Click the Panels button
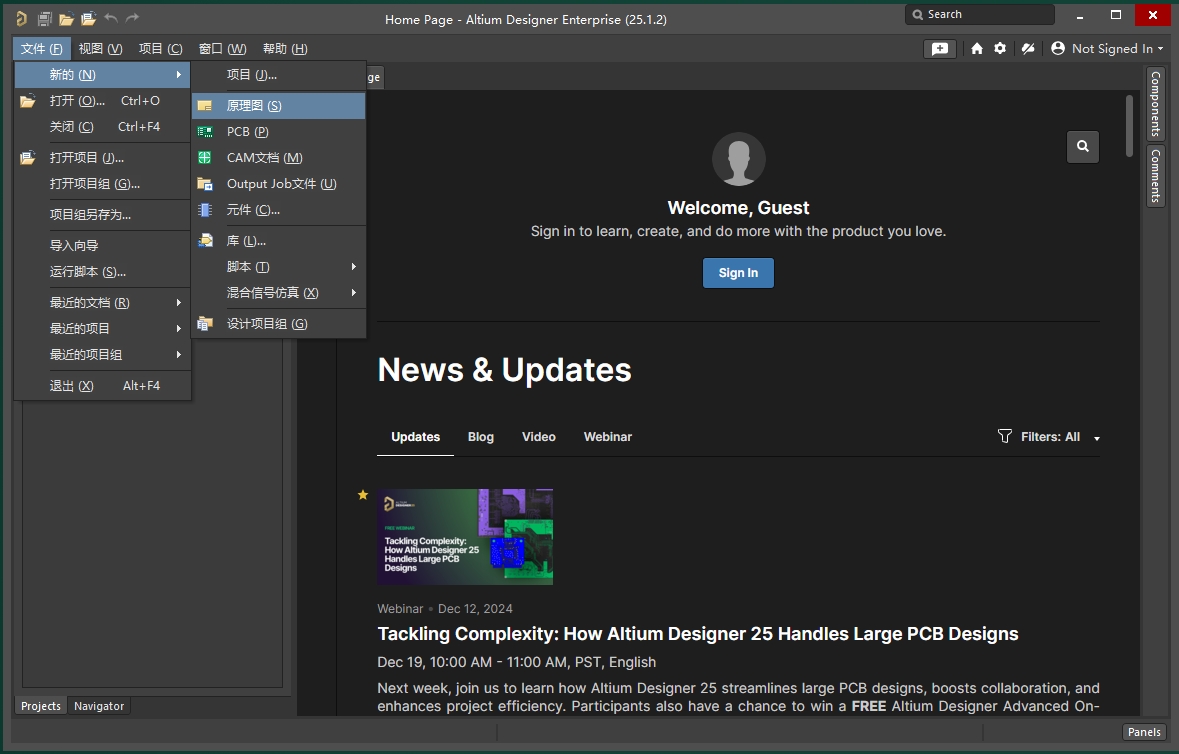Viewport: 1179px width, 754px height. (1144, 732)
